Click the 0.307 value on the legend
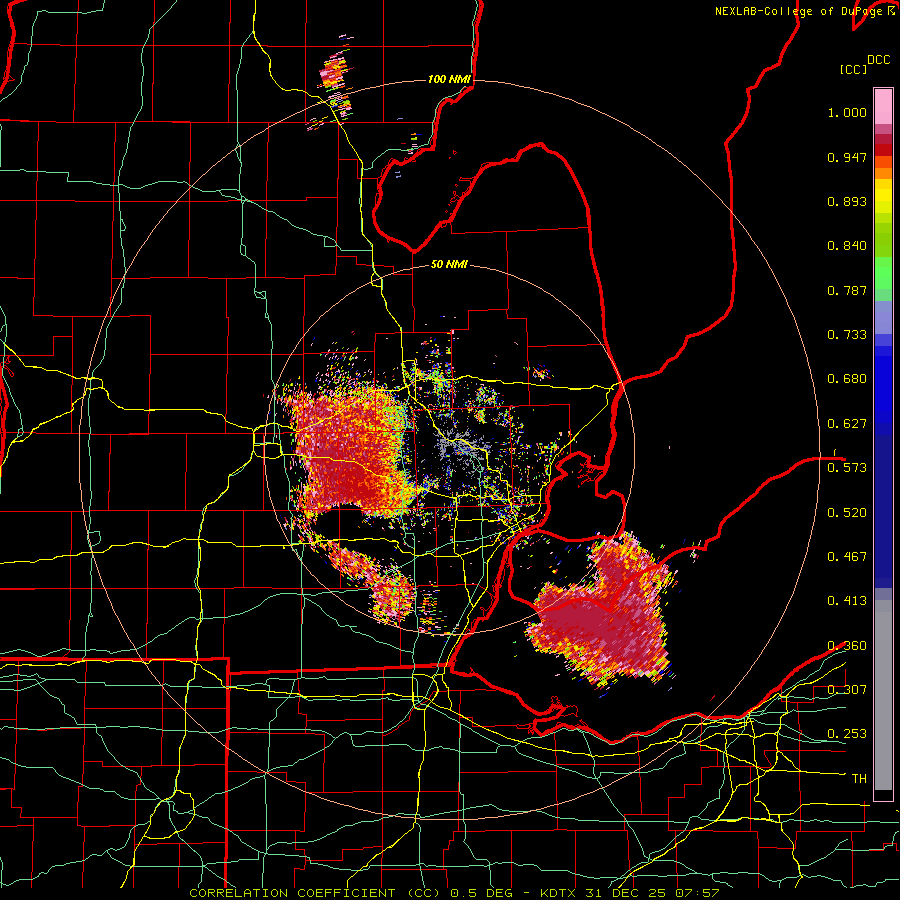 [x=847, y=690]
